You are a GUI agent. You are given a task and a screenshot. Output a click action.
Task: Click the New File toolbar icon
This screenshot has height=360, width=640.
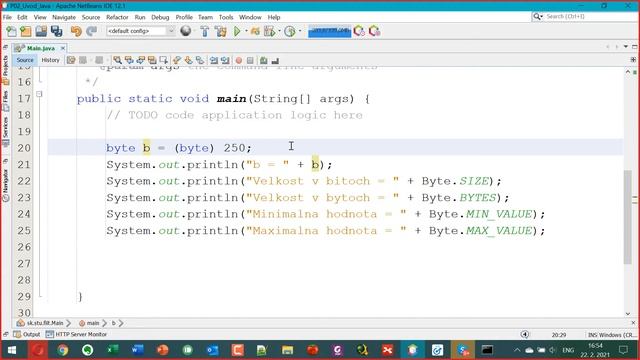[x=11, y=31]
